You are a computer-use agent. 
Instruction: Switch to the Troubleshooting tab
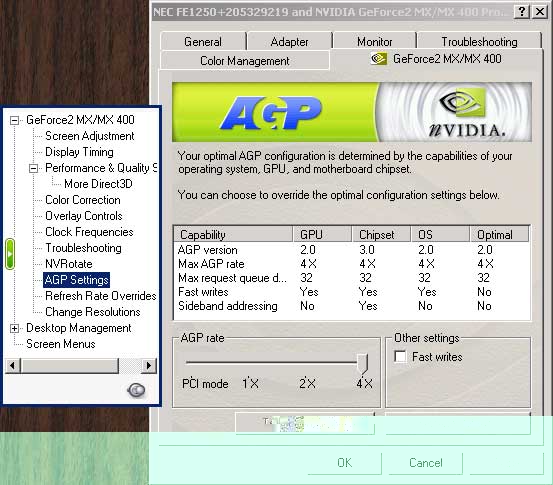tap(479, 42)
